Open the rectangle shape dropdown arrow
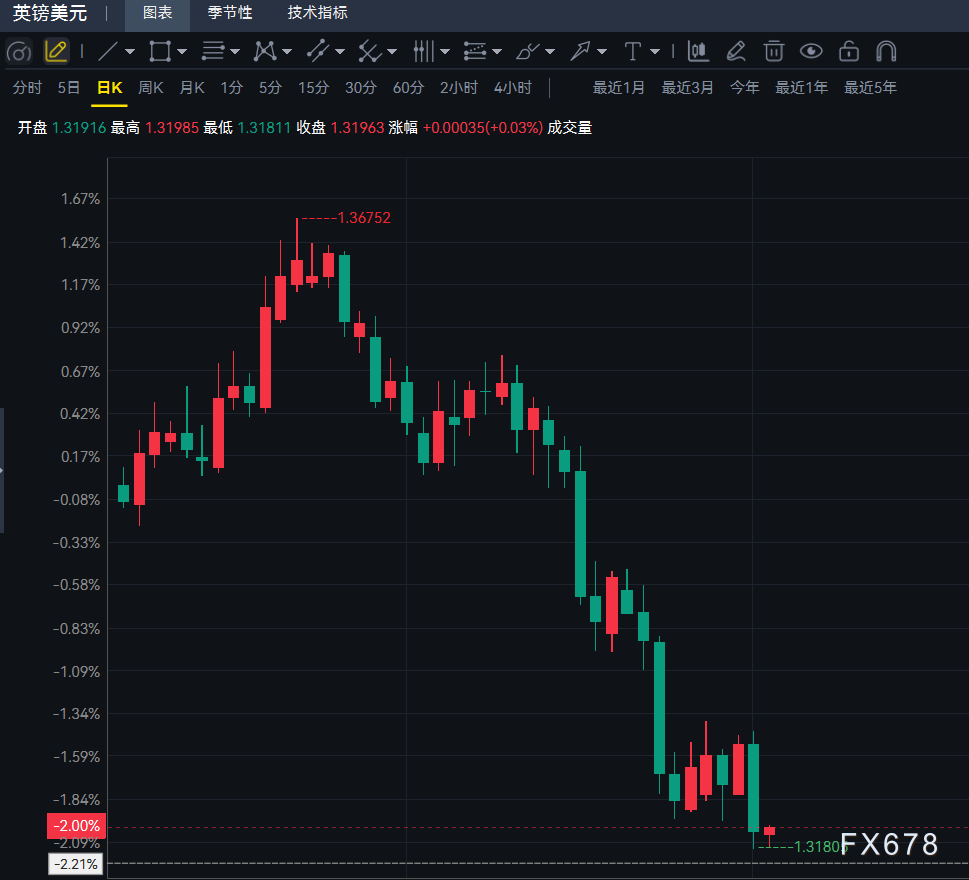969x880 pixels. 182,52
